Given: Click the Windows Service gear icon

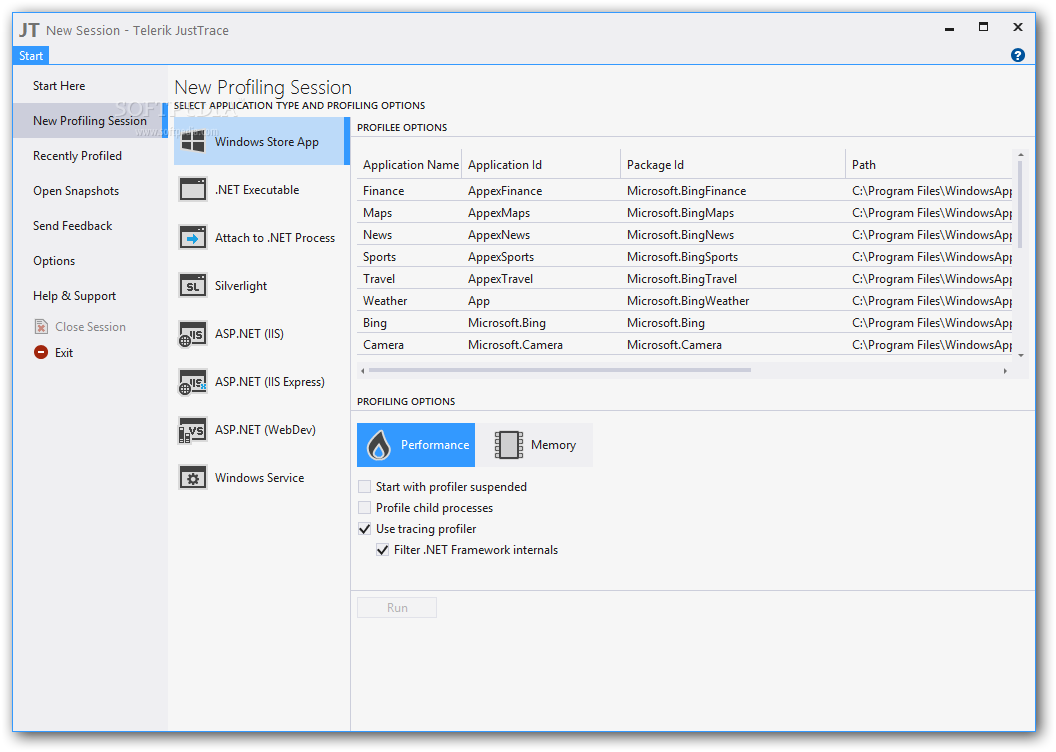Looking at the screenshot, I should click(x=193, y=478).
